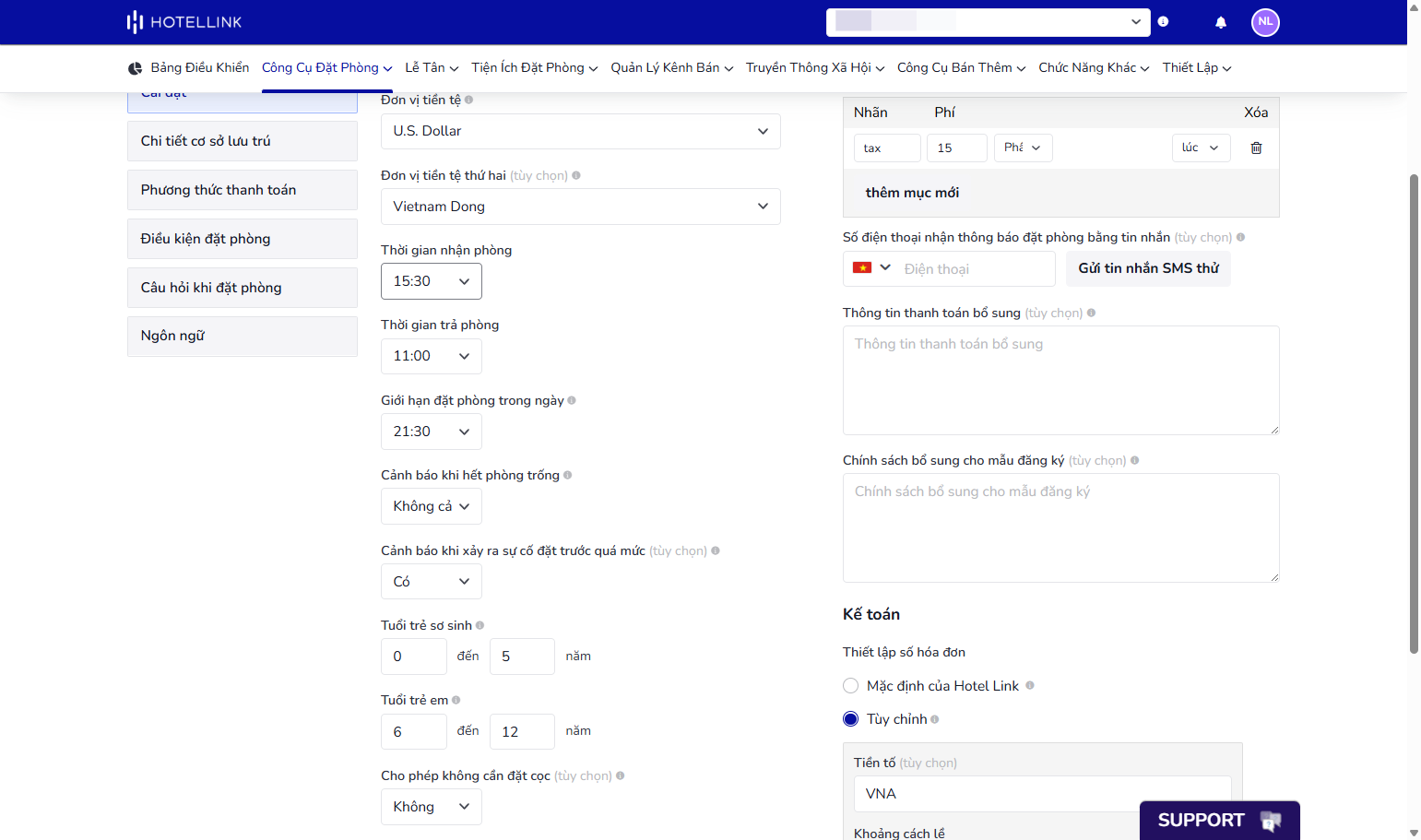
Task: Go to Phương thức thanh toán section
Action: click(243, 190)
